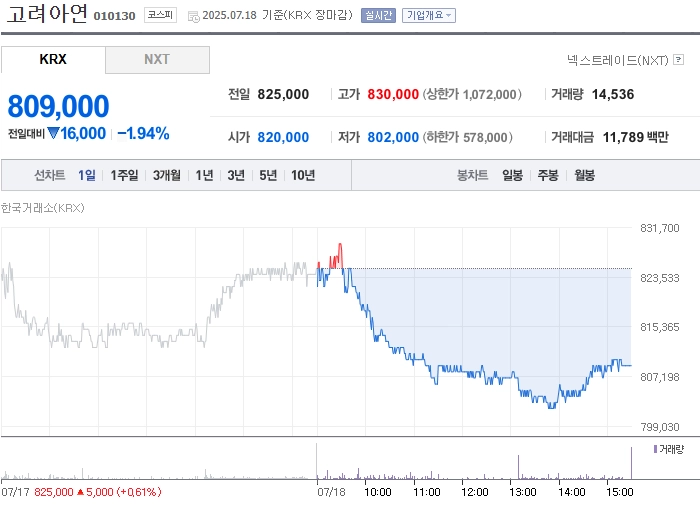Viewport: 700px width, 505px height.
Task: Click the 거래량 value 14,536
Action: (613, 94)
